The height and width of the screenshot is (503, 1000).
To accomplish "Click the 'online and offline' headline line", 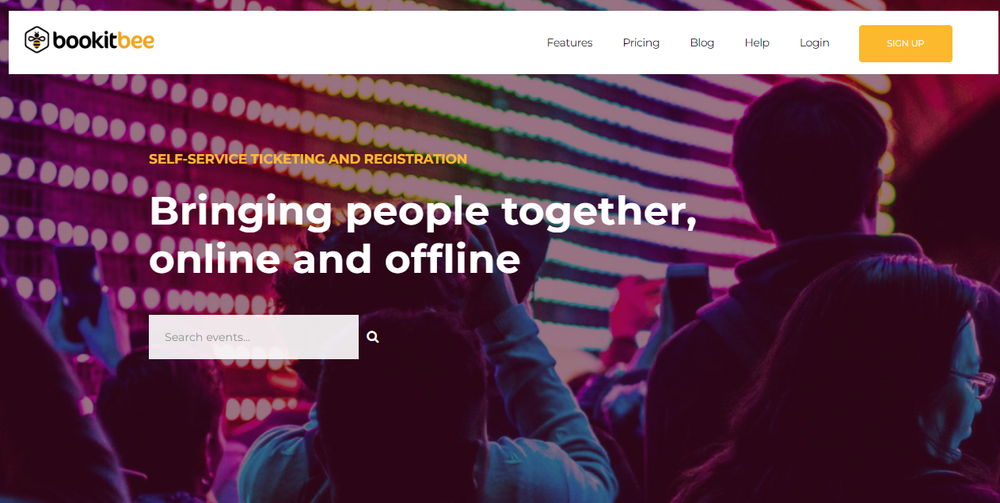I will click(x=334, y=258).
